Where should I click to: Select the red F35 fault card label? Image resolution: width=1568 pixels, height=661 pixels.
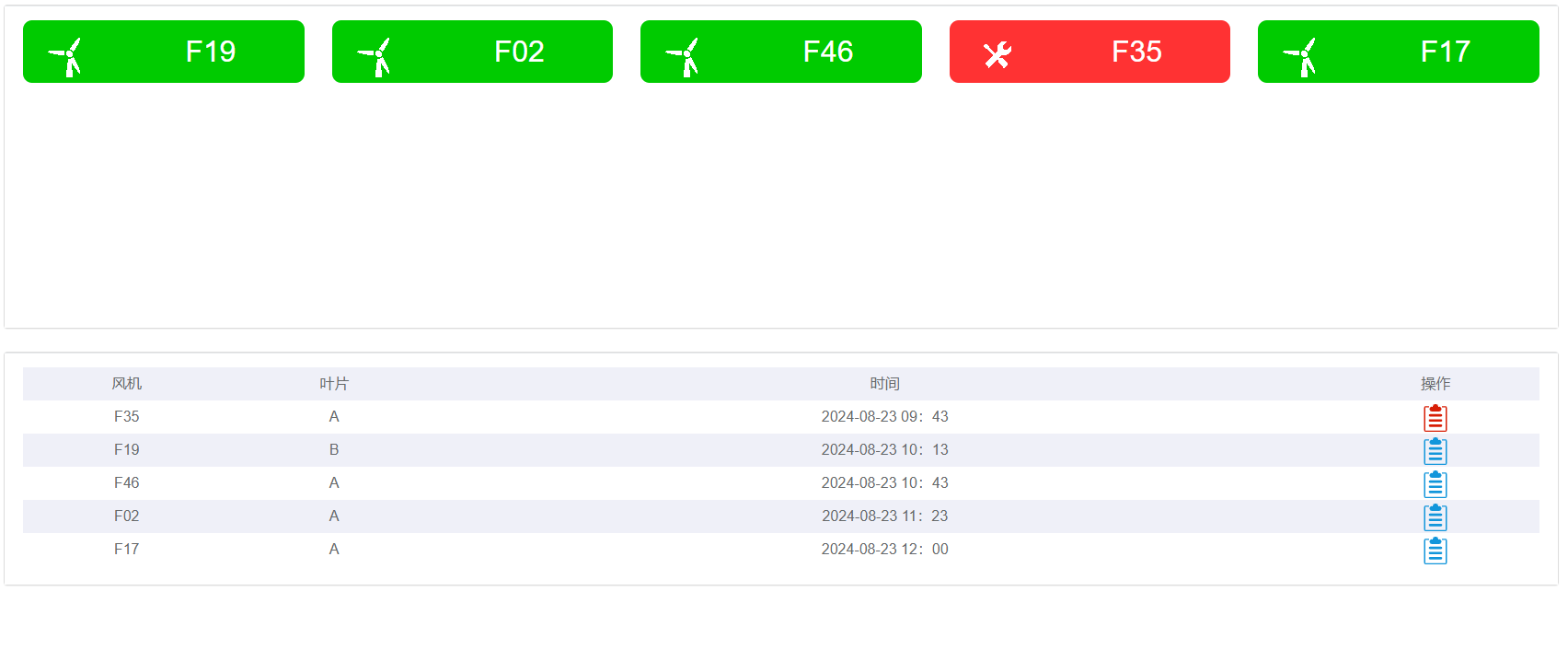click(x=1136, y=52)
